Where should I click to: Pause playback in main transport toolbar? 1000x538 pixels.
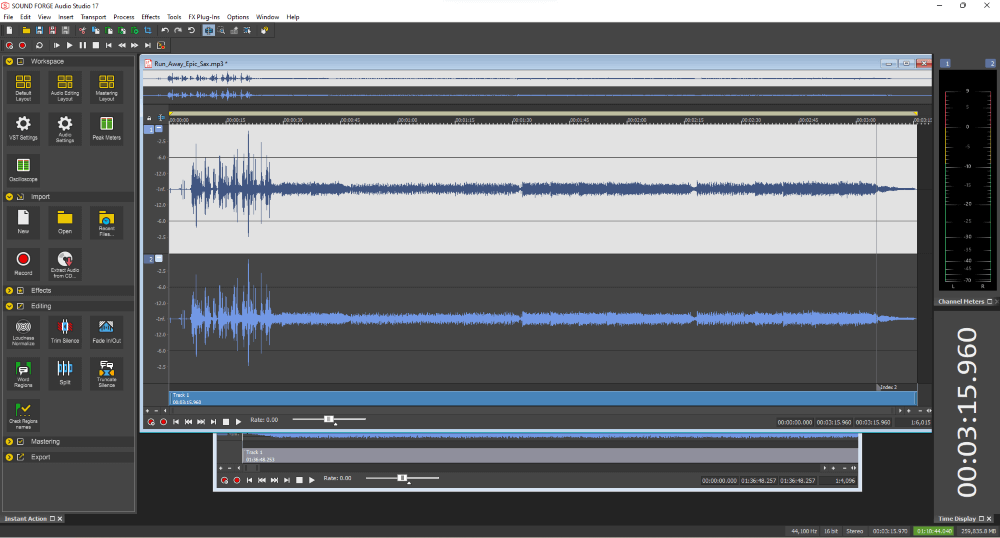tap(82, 45)
